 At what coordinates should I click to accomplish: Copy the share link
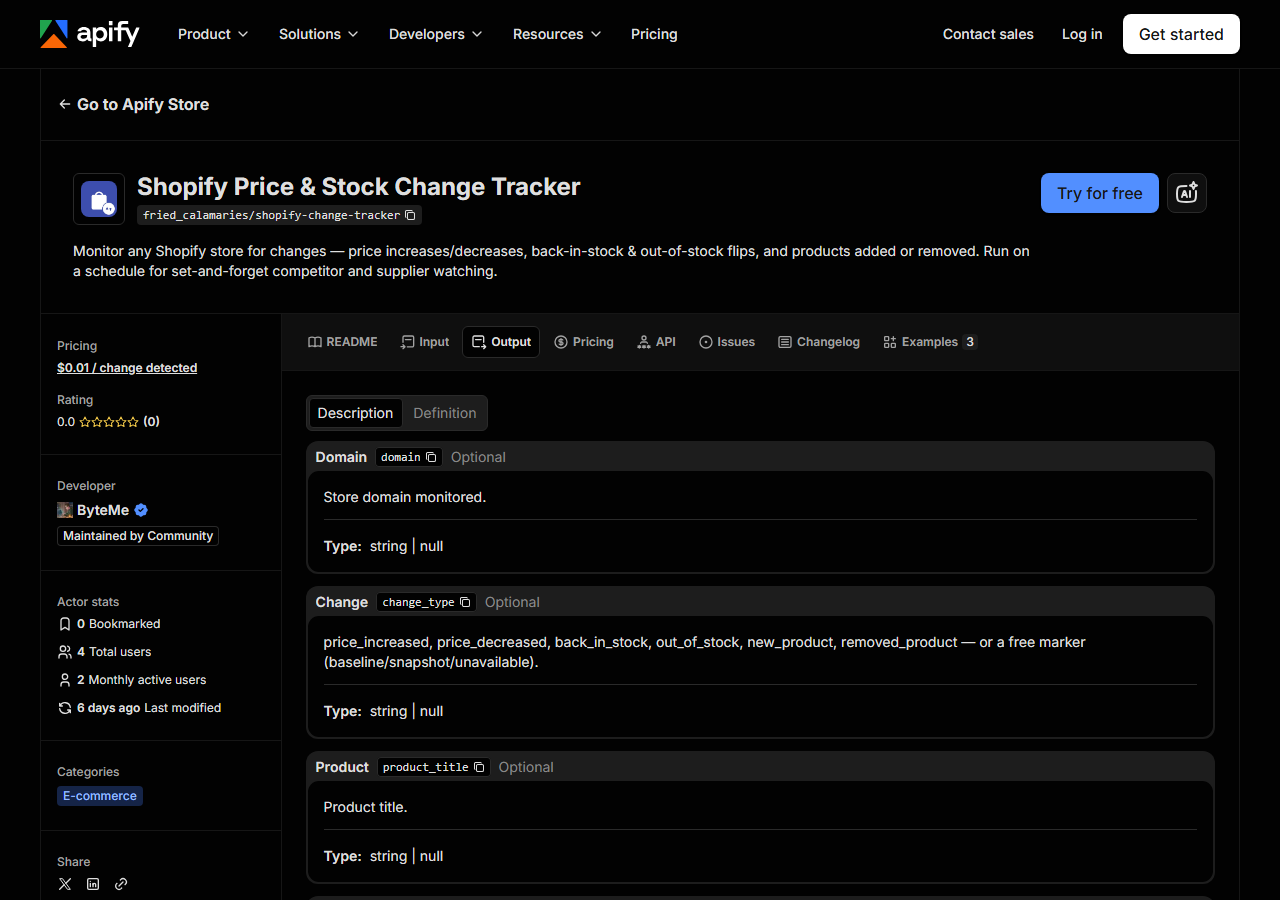pos(121,884)
